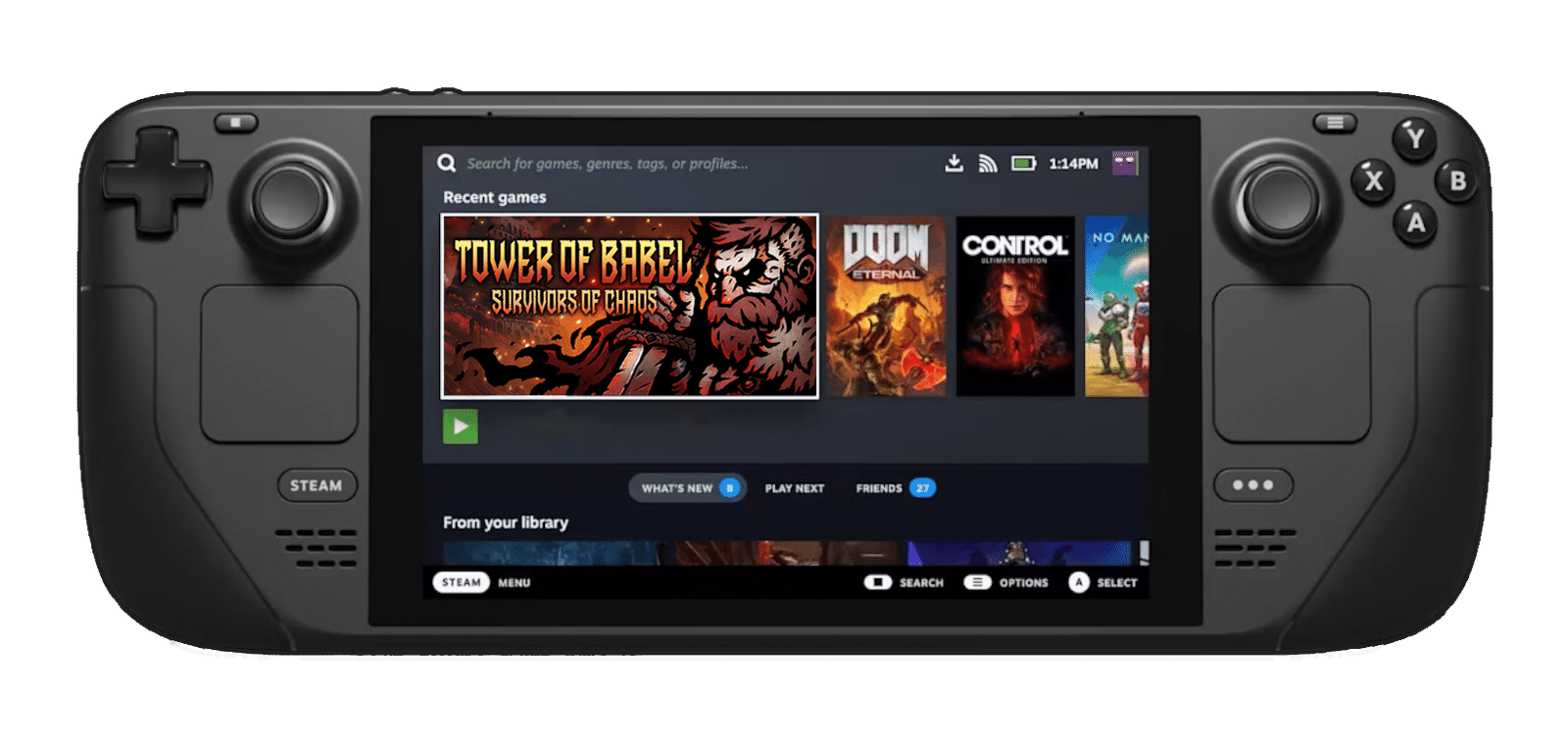This screenshot has height=746, width=1568.
Task: Click the right trackpad
Action: click(x=1292, y=364)
